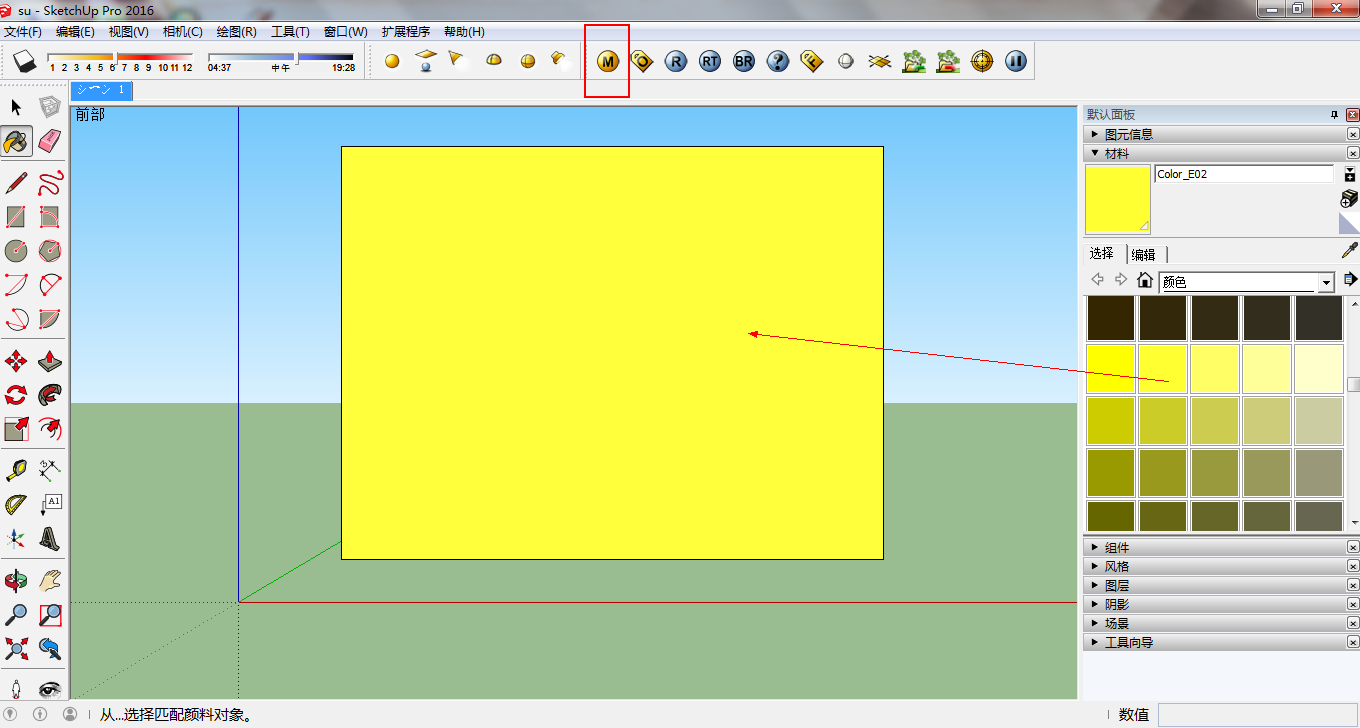Open the 编辑(E) menu
Viewport: 1360px width, 728px height.
(x=75, y=32)
